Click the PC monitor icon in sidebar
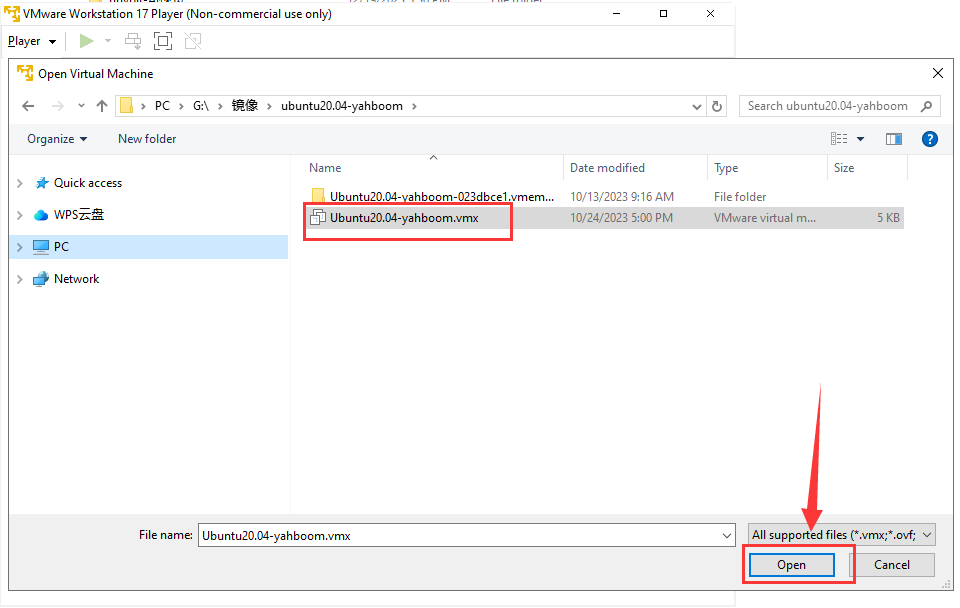Viewport: 960px width, 608px height. tap(41, 247)
